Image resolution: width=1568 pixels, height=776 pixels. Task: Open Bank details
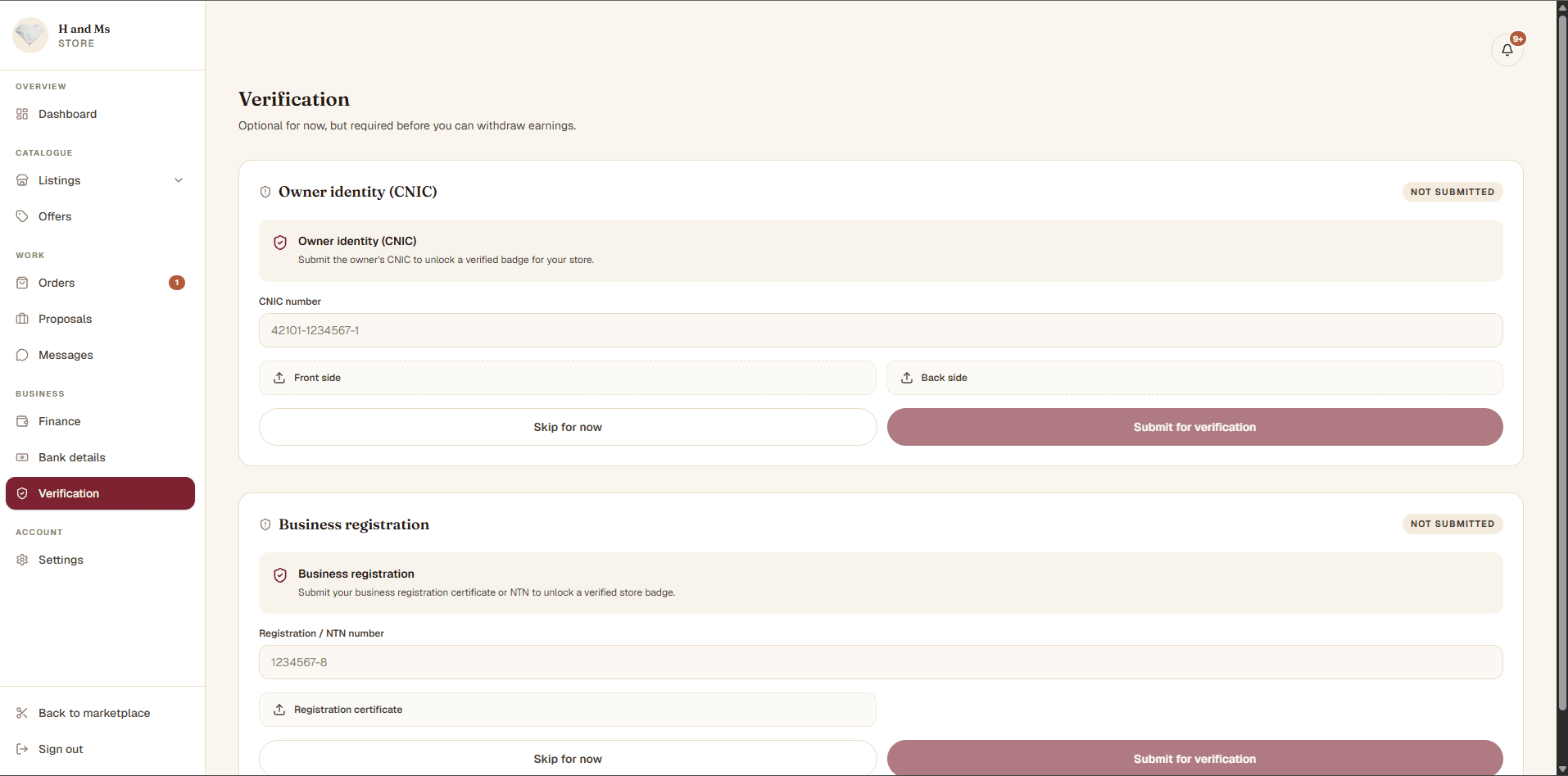point(100,457)
